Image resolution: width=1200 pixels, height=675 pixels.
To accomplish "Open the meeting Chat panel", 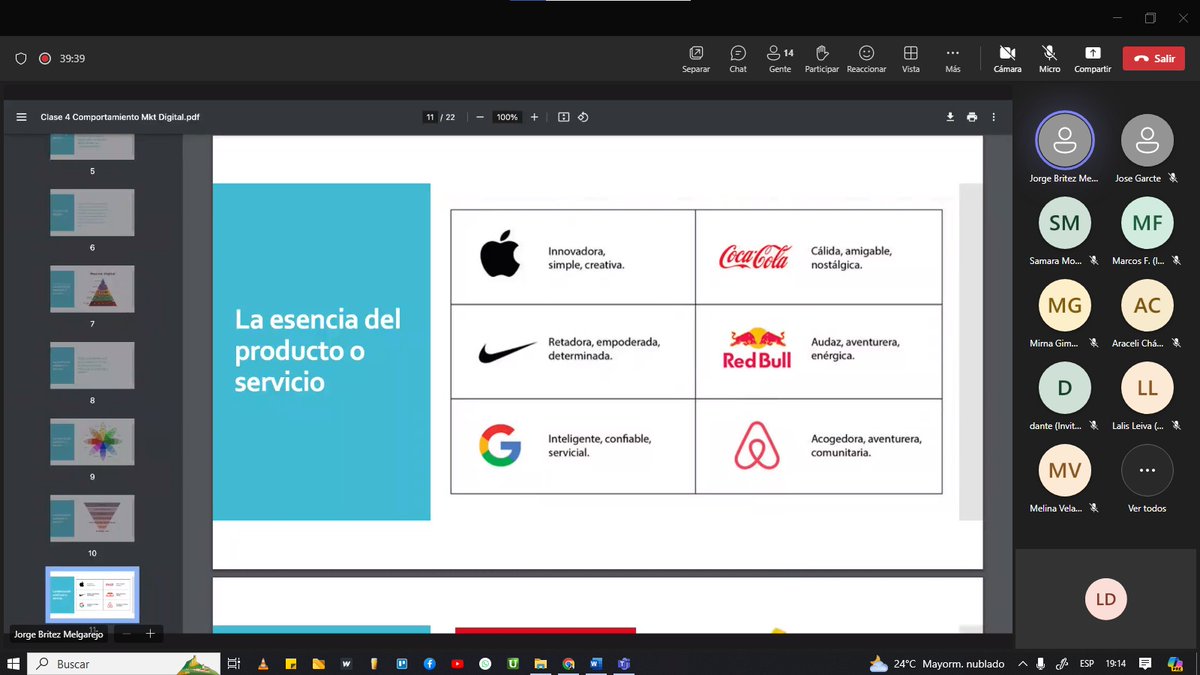I will [x=738, y=59].
